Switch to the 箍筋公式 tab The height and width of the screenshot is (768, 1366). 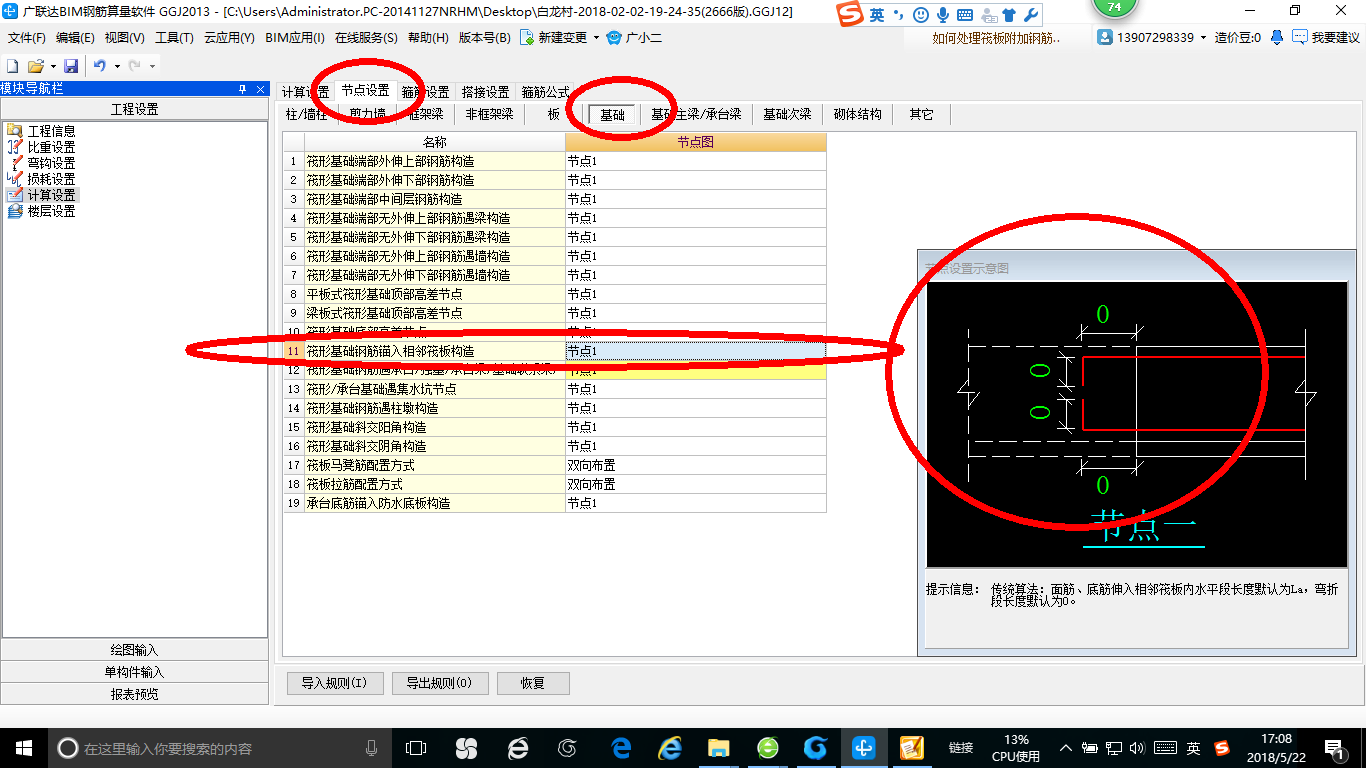pyautogui.click(x=546, y=92)
